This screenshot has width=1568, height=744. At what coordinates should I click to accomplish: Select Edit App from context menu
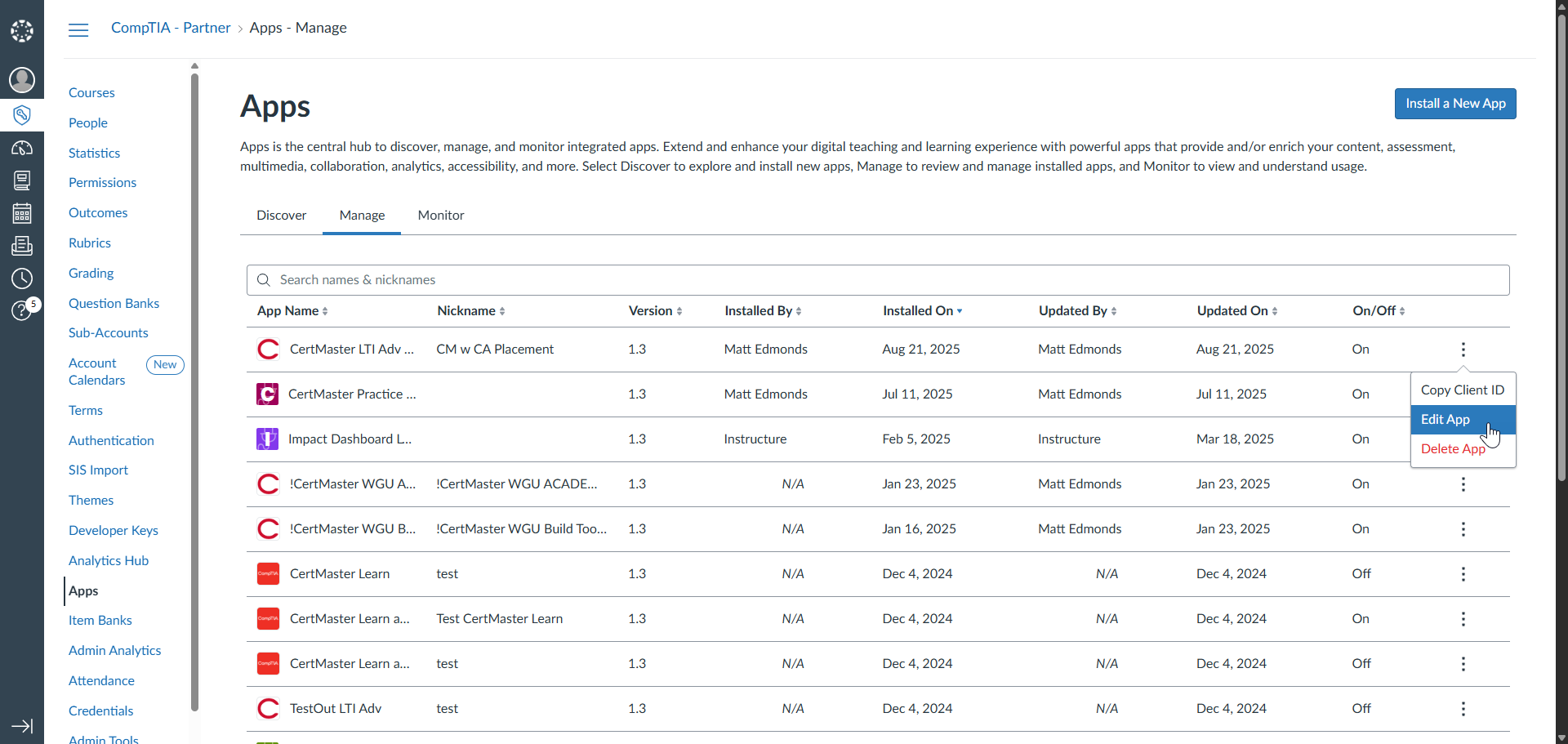tap(1445, 420)
